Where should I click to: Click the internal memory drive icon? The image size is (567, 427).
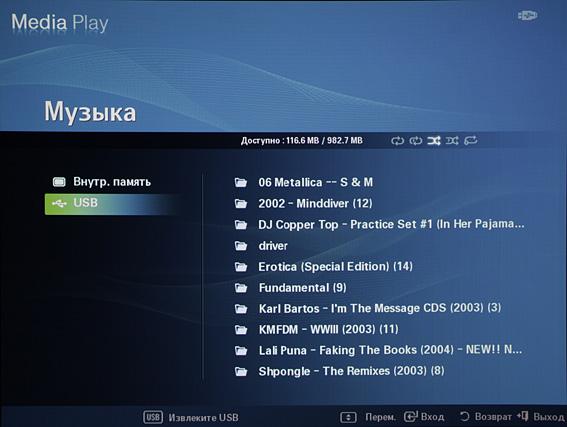(x=59, y=182)
